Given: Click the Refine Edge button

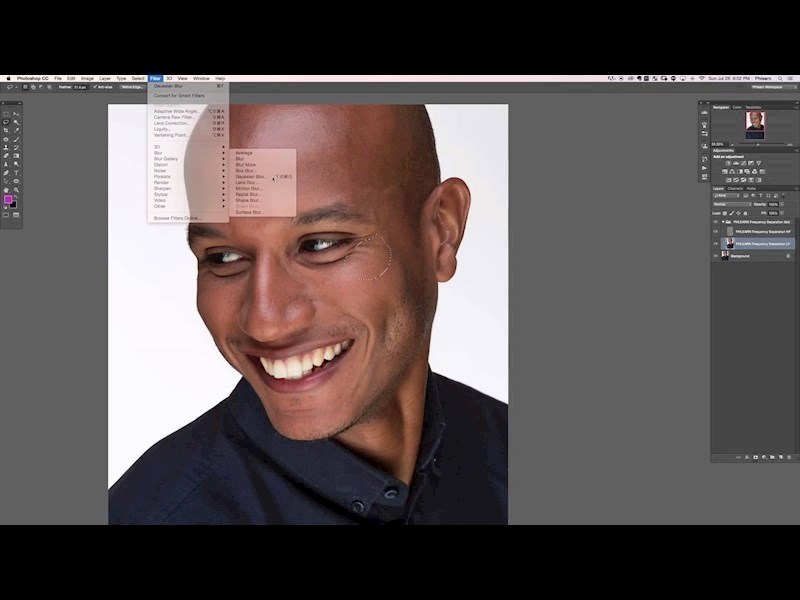Looking at the screenshot, I should point(131,87).
